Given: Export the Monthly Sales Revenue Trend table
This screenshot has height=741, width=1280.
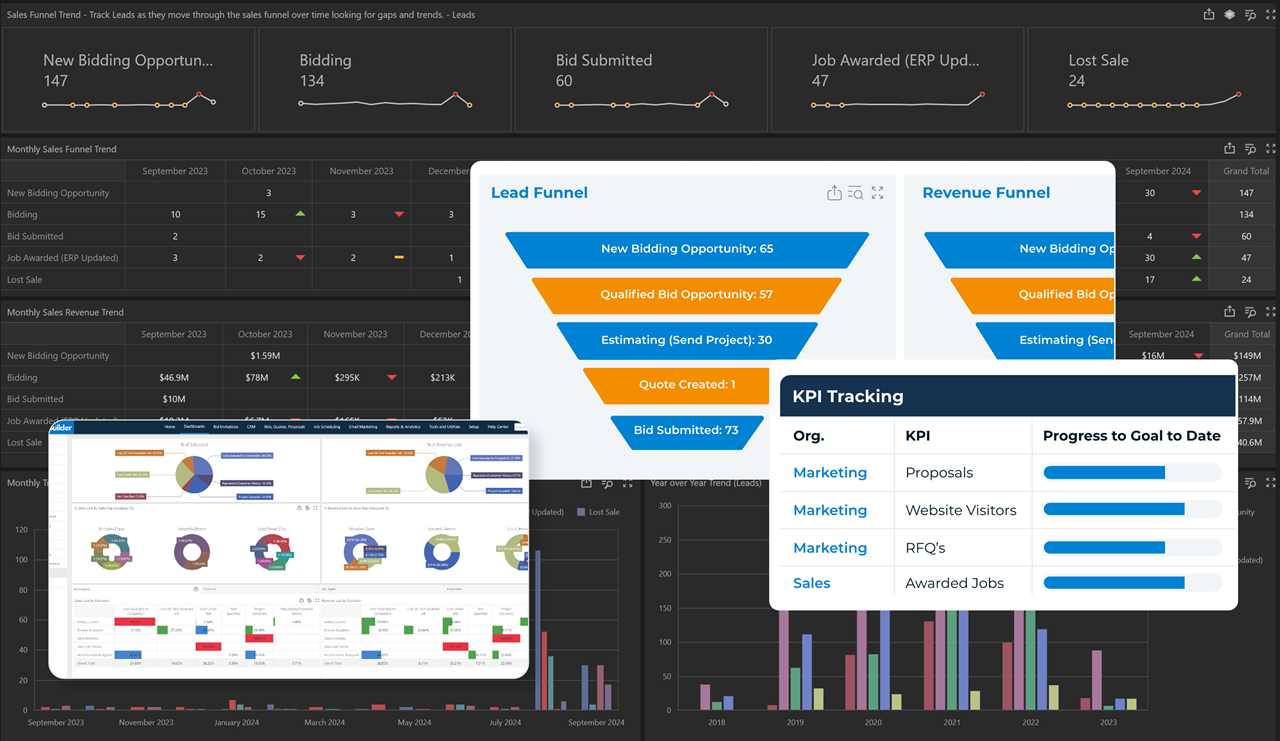Looking at the screenshot, I should click(x=1230, y=312).
